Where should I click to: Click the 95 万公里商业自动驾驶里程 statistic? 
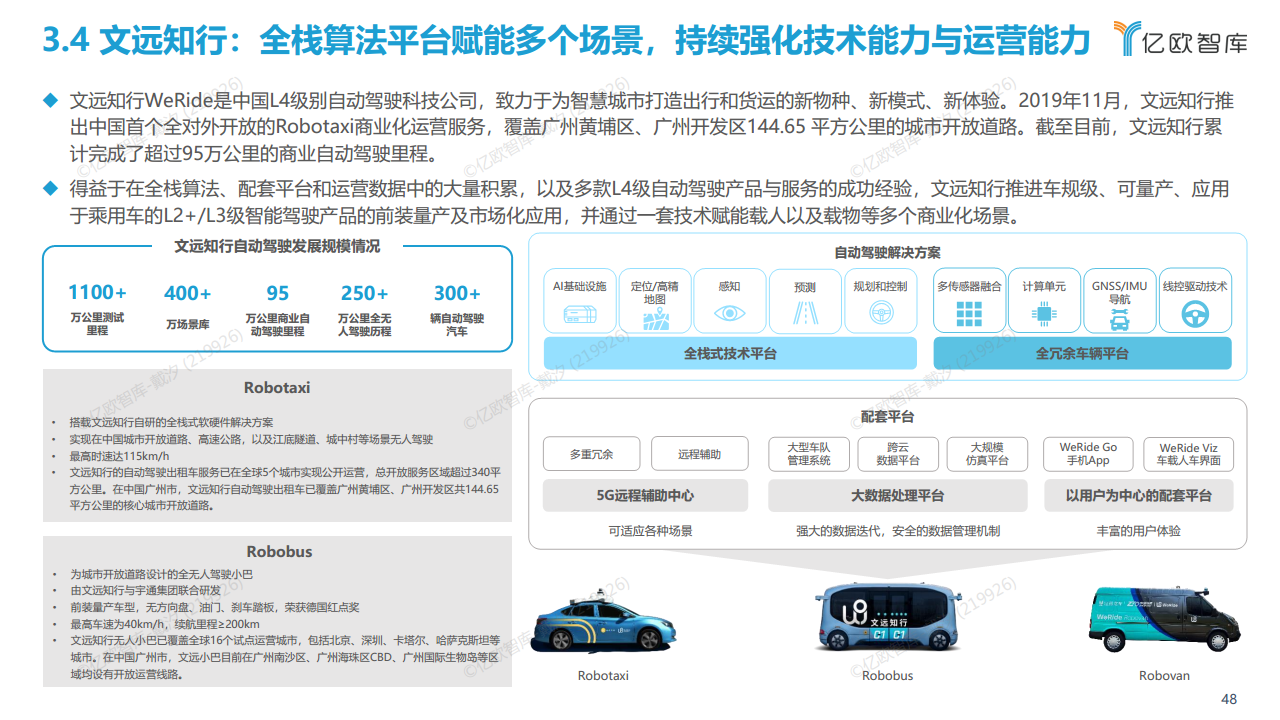[x=277, y=308]
